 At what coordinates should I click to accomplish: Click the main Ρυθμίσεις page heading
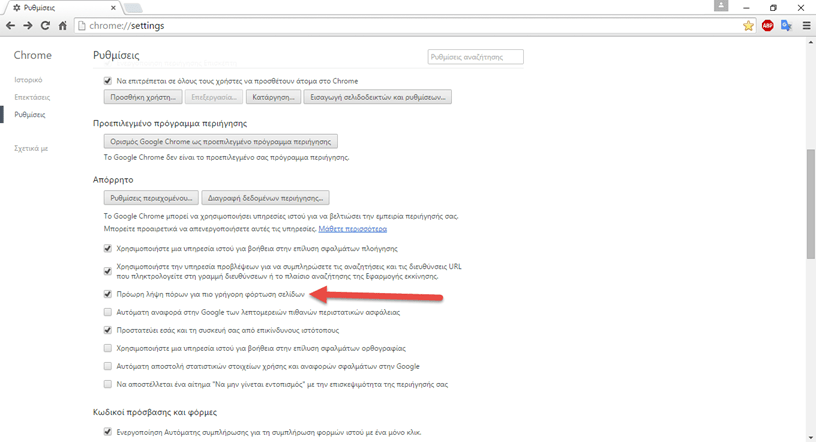[x=116, y=55]
